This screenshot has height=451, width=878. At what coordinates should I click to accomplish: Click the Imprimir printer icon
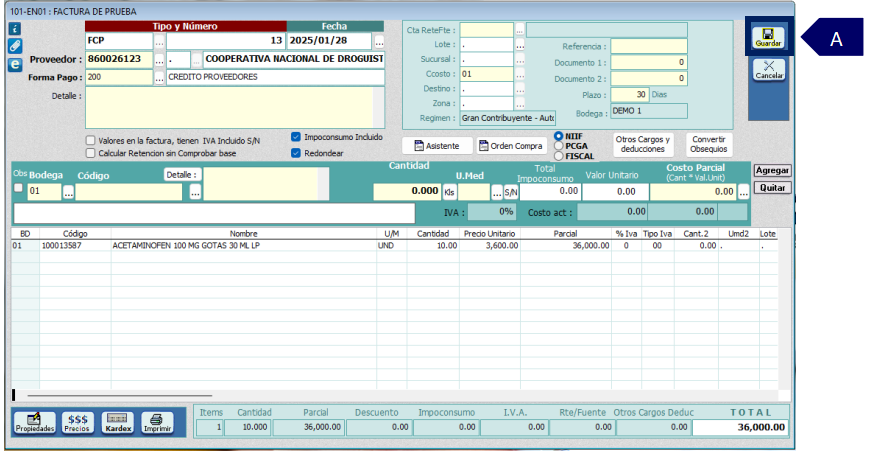(x=157, y=422)
